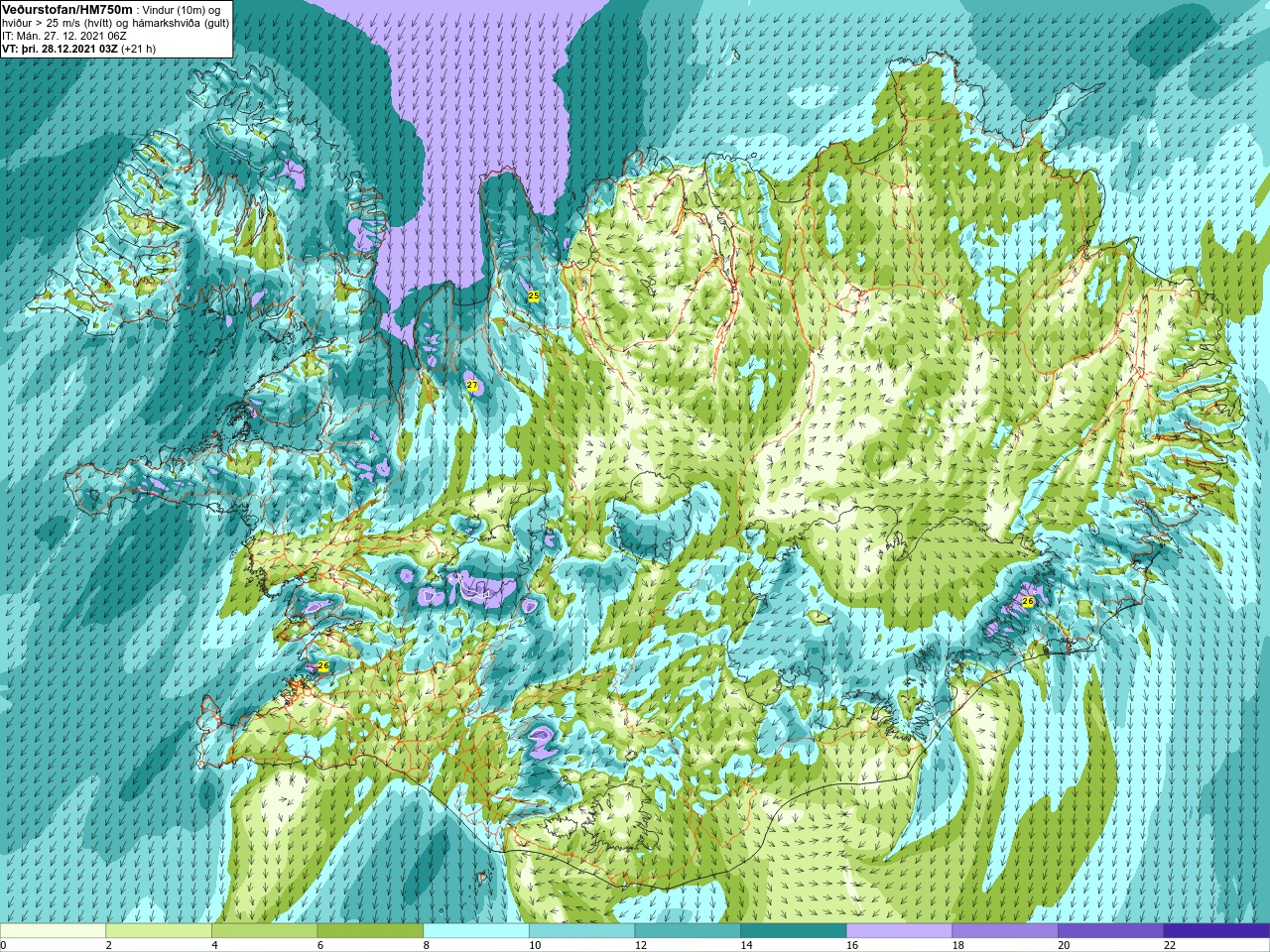Click the legend scale number 12

pyautogui.click(x=641, y=945)
